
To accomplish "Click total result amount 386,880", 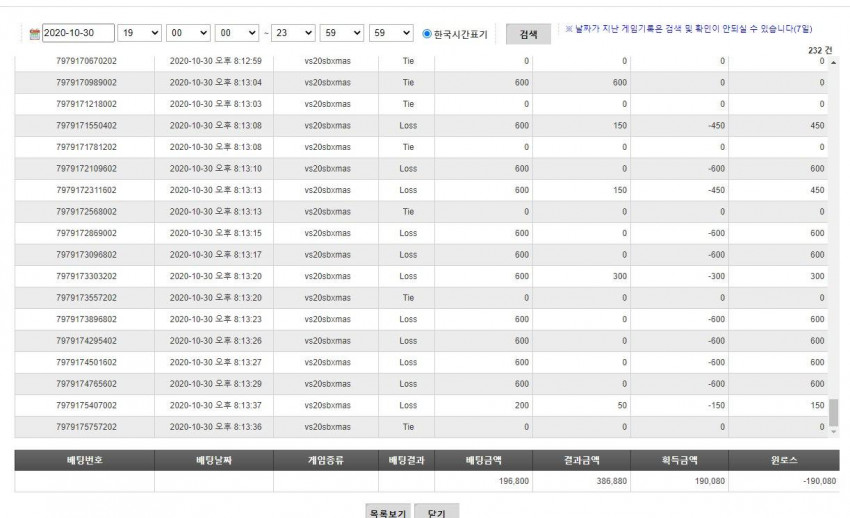I will [611, 481].
